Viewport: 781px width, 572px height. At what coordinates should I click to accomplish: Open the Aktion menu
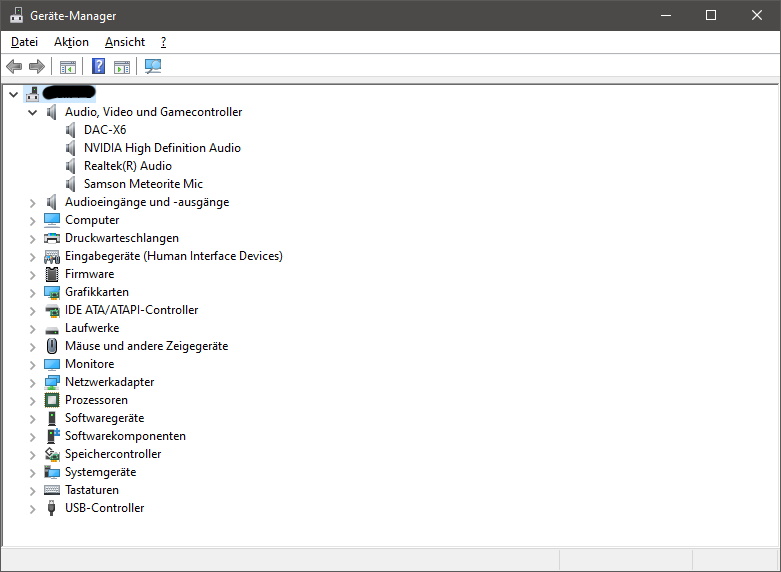point(71,42)
